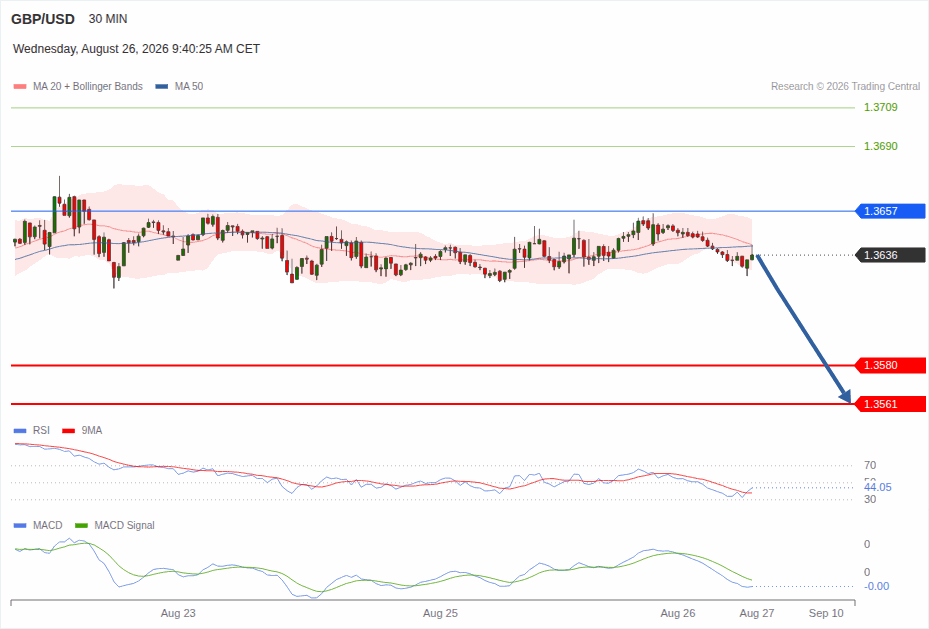929x629 pixels.
Task: Click the Sep 10 date axis label
Action: click(826, 614)
